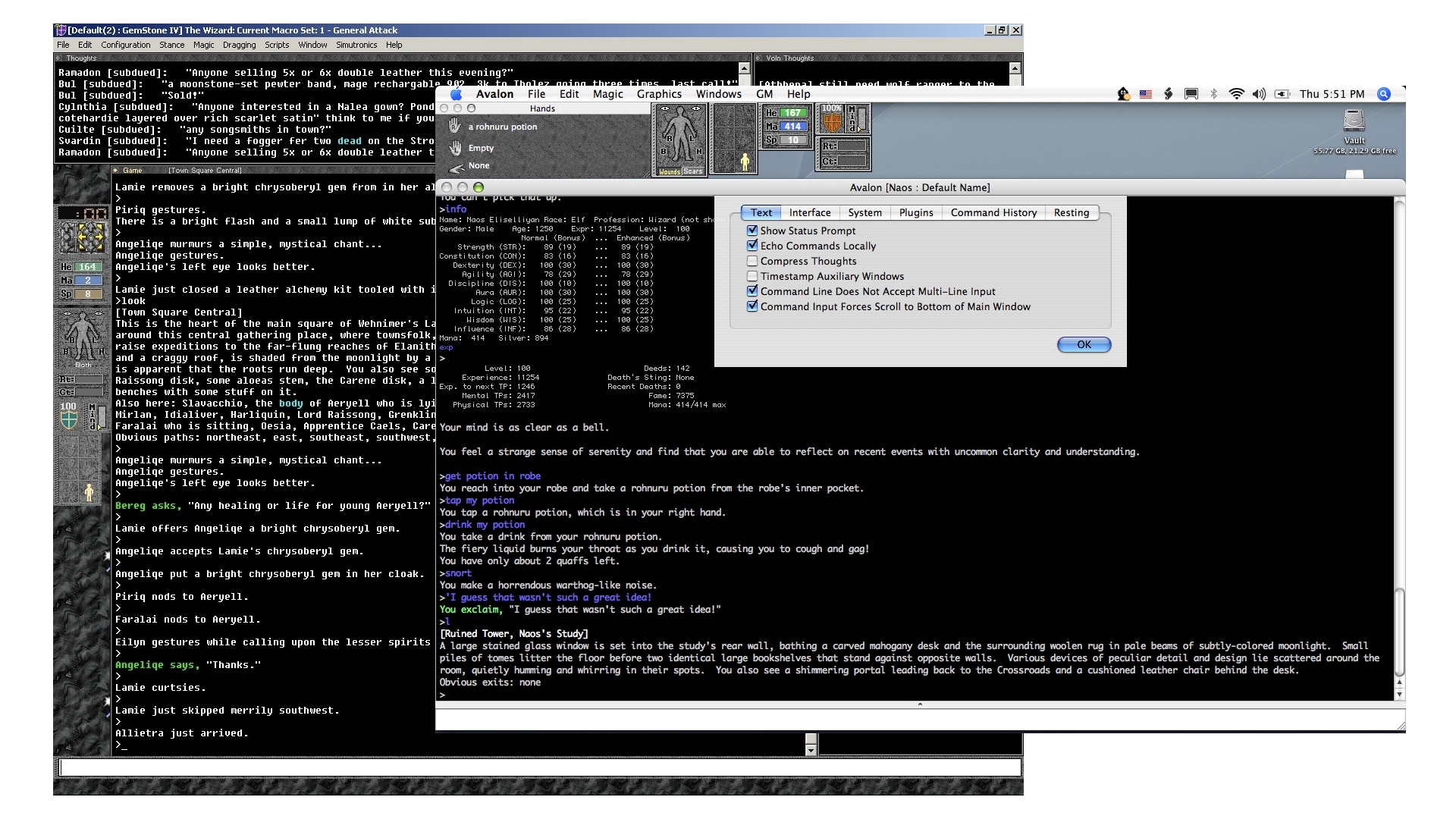Open the Avalon Magic menu
1456x819 pixels.
click(607, 94)
